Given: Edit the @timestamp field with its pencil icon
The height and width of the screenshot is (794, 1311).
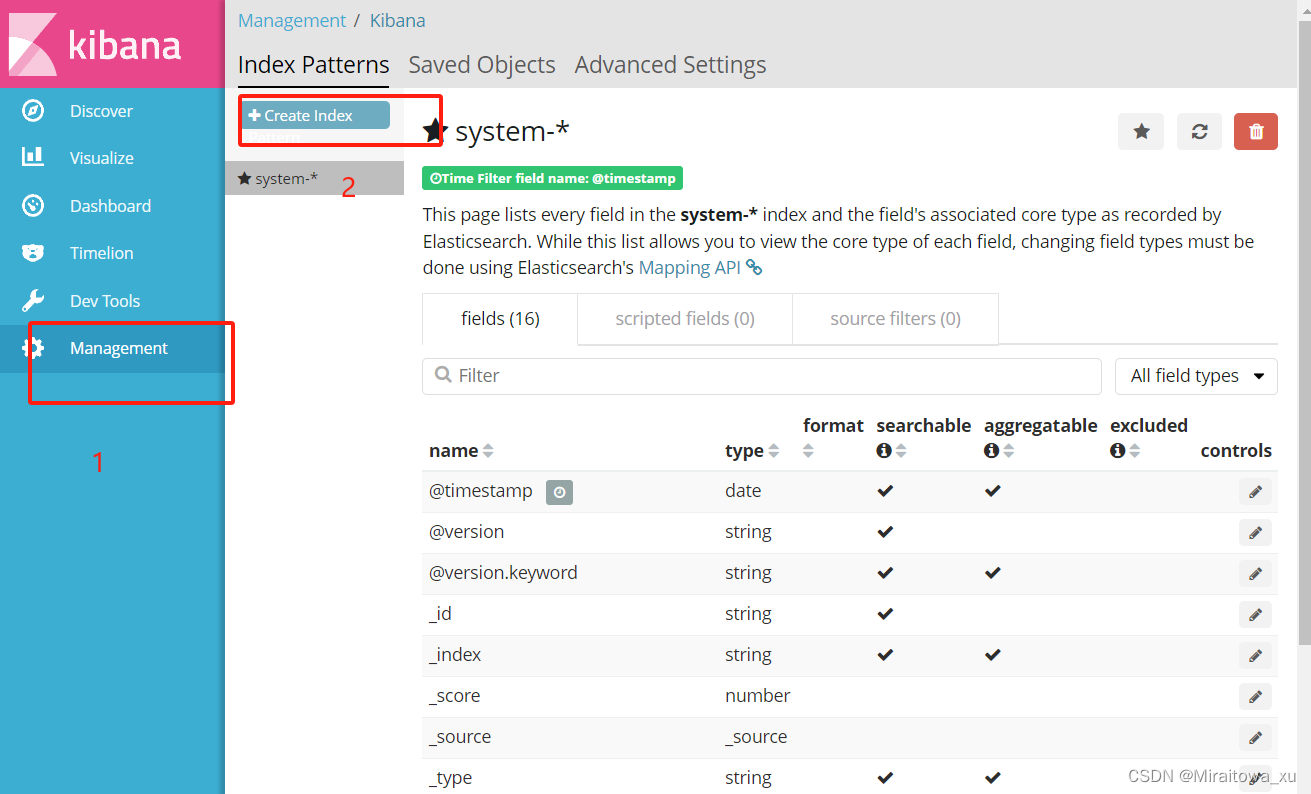Looking at the screenshot, I should click(x=1255, y=491).
